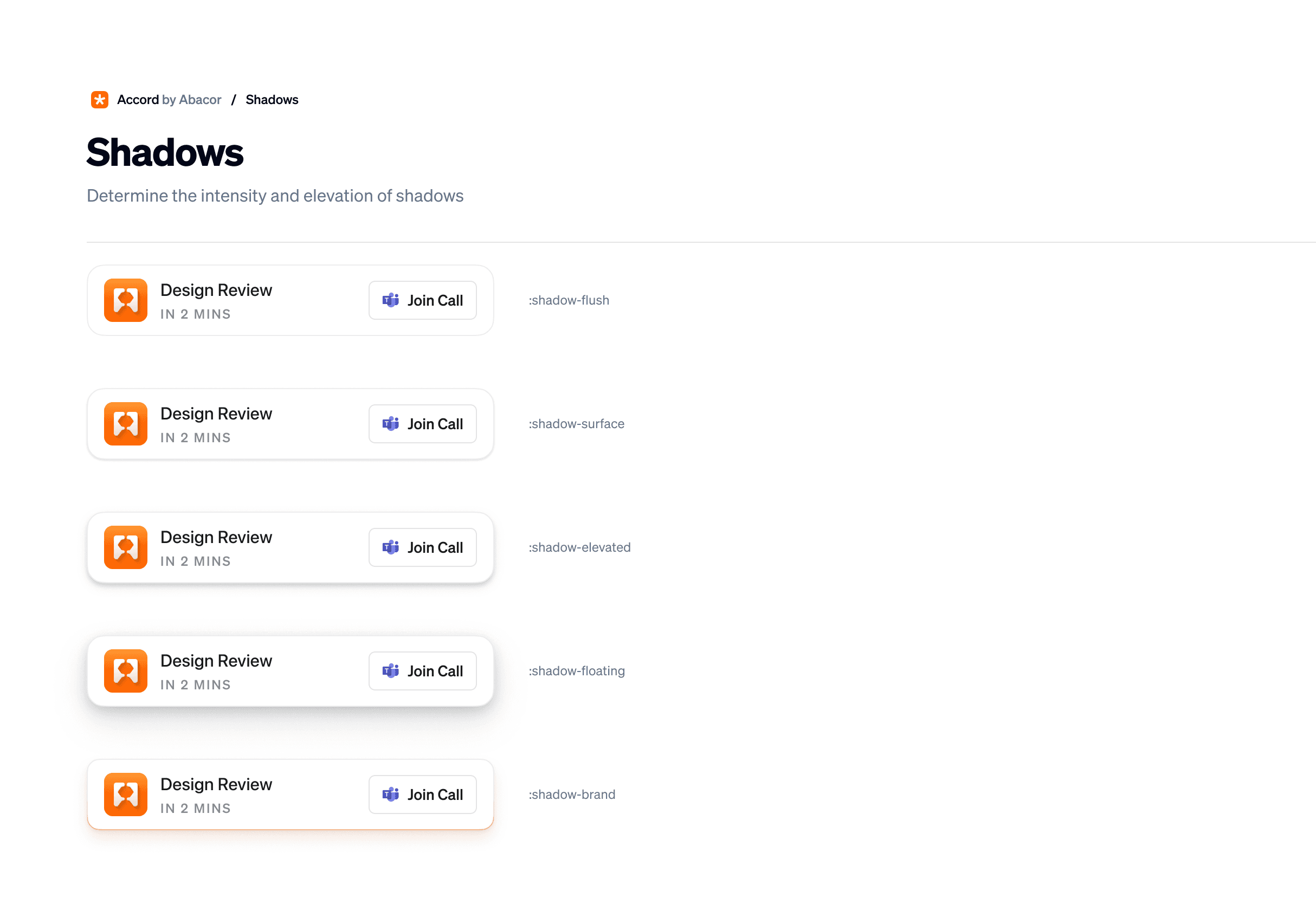
Task: Select the Shadows breadcrumb item
Action: pos(272,100)
